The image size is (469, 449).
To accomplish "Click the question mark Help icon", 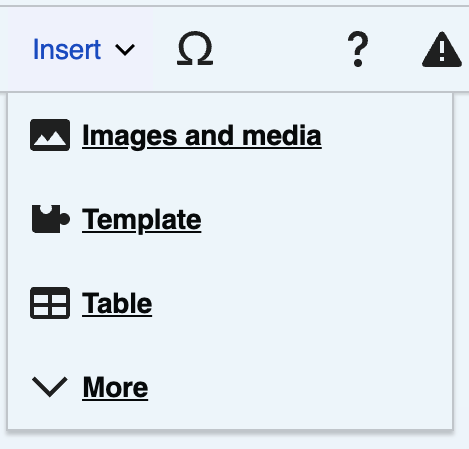I will [358, 49].
